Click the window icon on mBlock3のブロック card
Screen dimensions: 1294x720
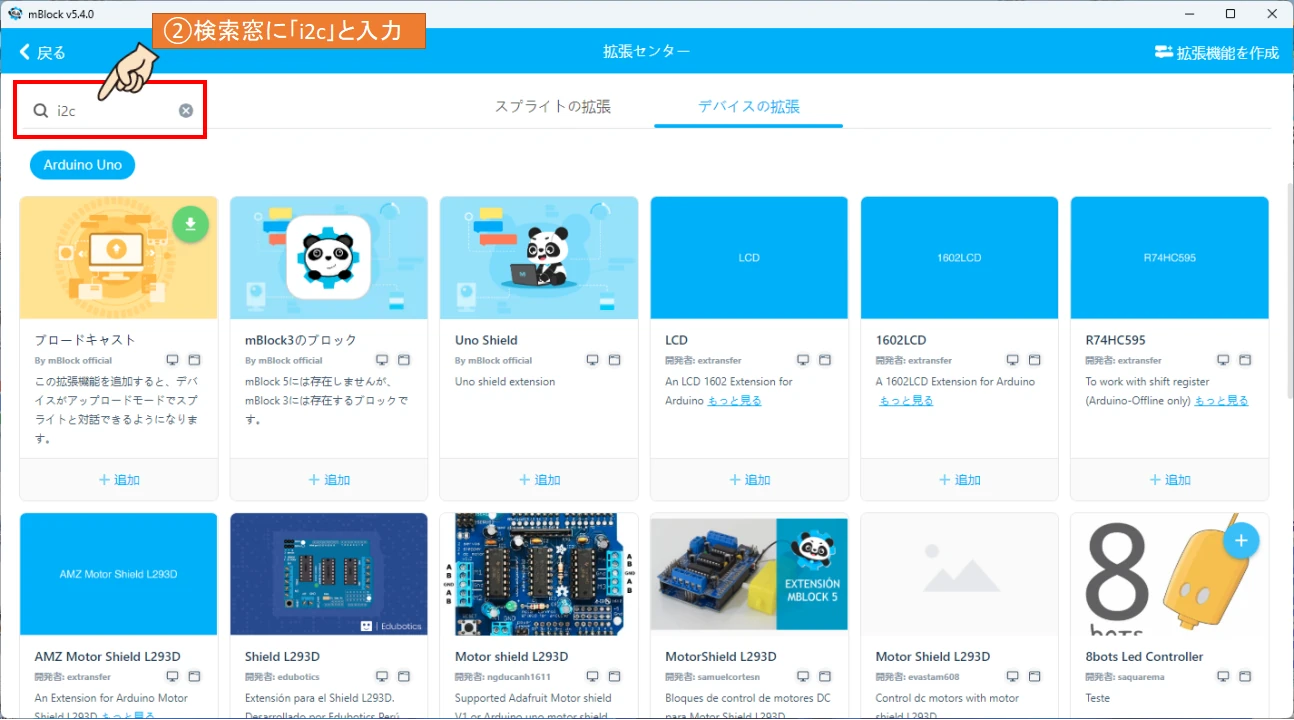point(405,360)
